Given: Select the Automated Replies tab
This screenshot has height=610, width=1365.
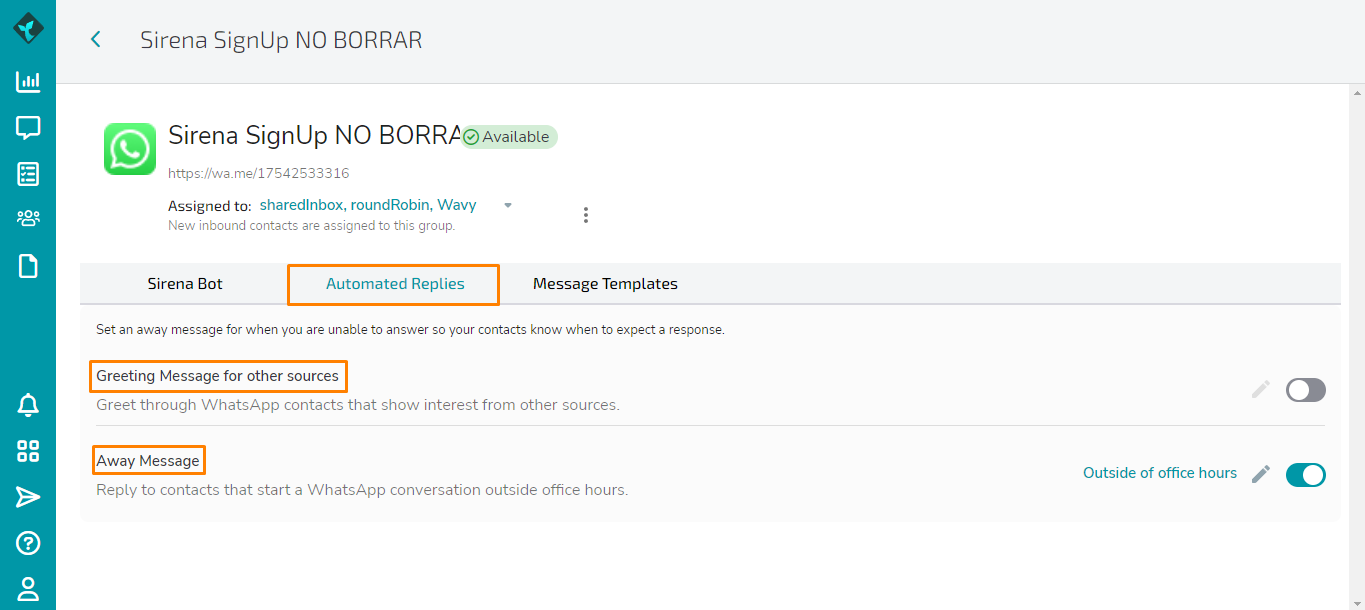Looking at the screenshot, I should click(395, 284).
